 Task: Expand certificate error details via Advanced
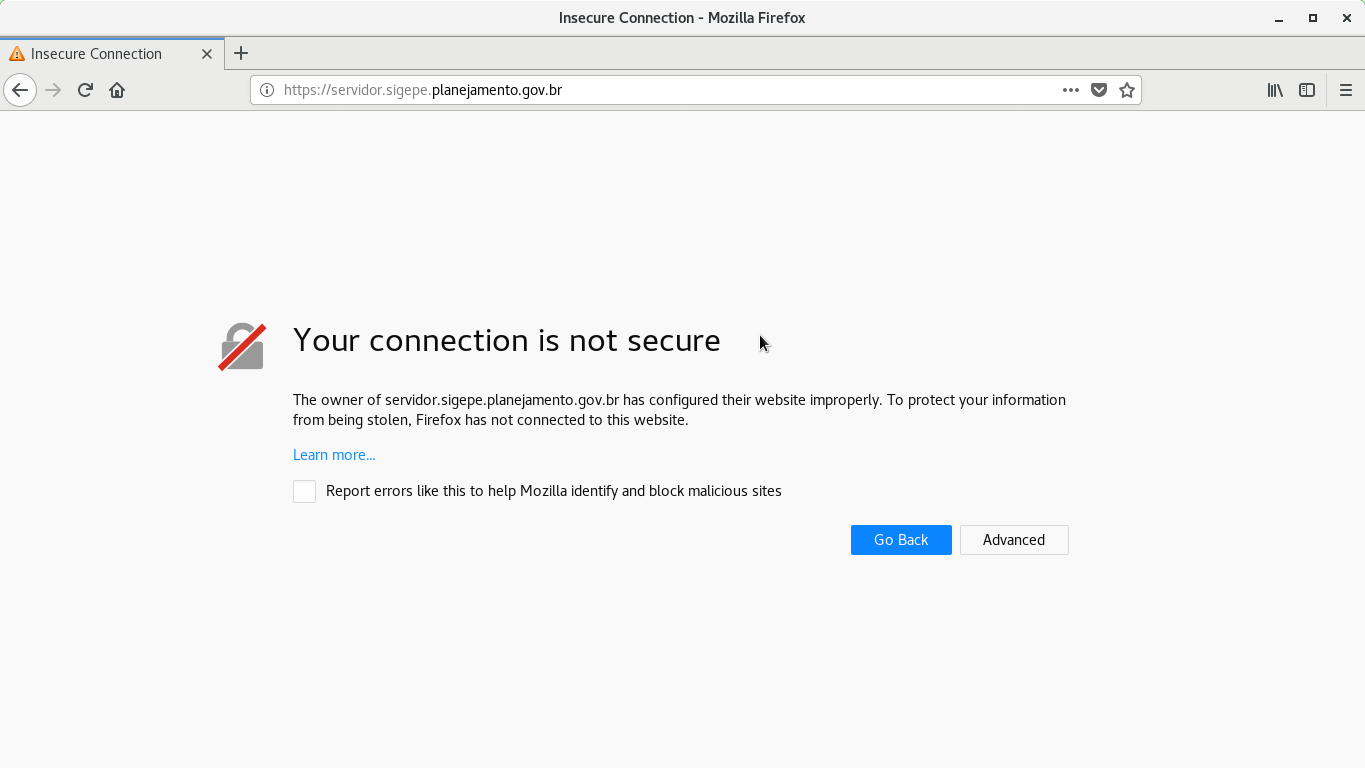point(1013,539)
